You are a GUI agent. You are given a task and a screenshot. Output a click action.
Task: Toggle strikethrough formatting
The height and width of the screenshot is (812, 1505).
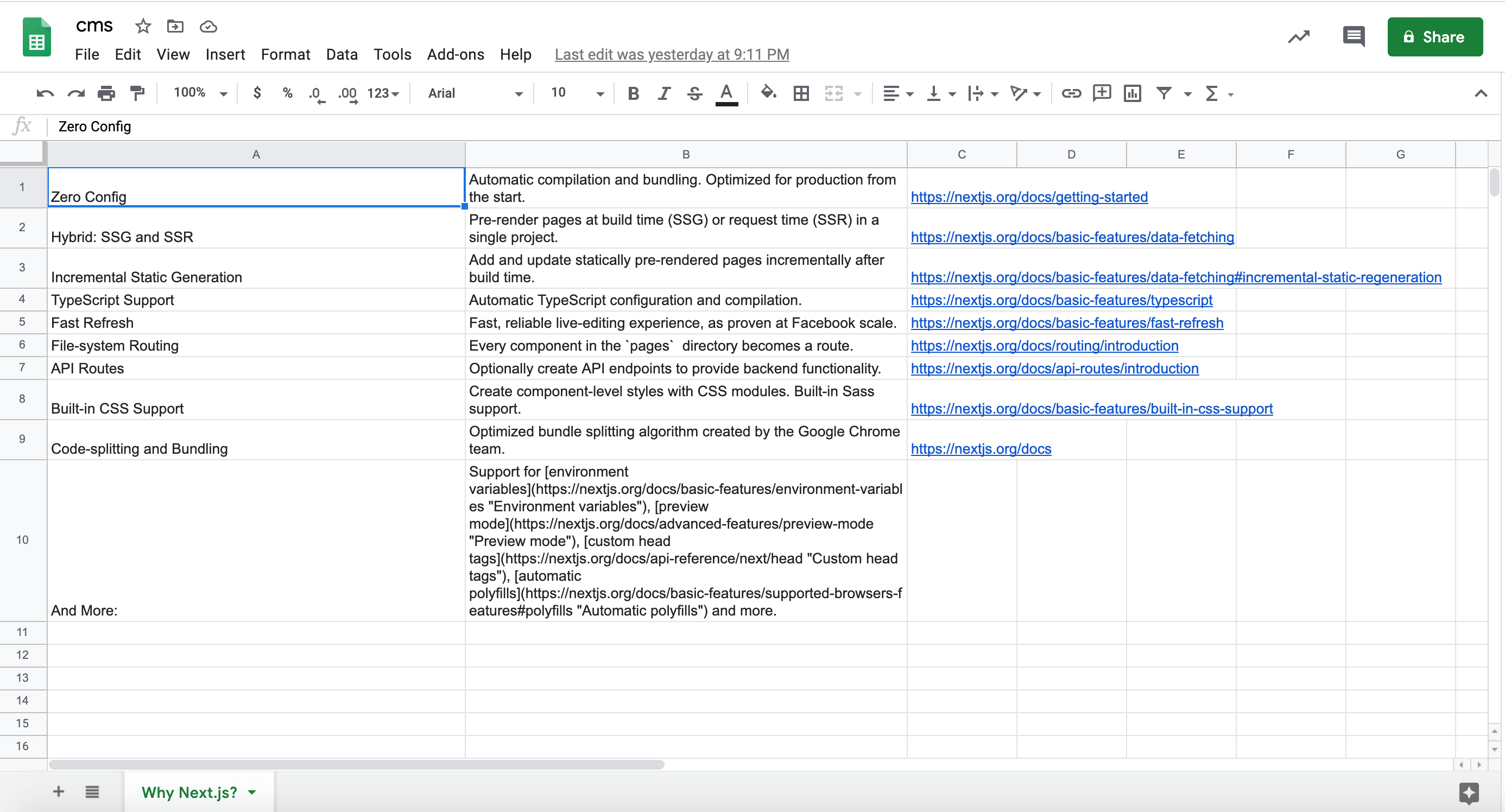tap(694, 93)
